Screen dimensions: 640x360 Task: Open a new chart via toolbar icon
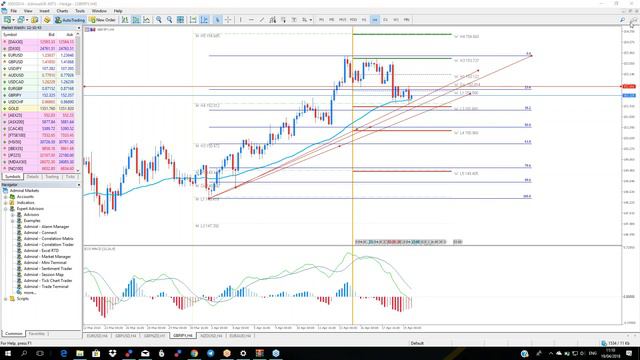(x=7, y=20)
